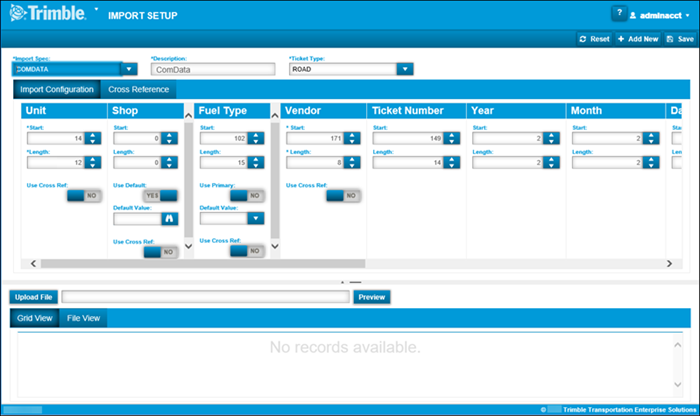Screen dimensions: 700x416
Task: Open the help question mark icon
Action: pyautogui.click(x=619, y=13)
